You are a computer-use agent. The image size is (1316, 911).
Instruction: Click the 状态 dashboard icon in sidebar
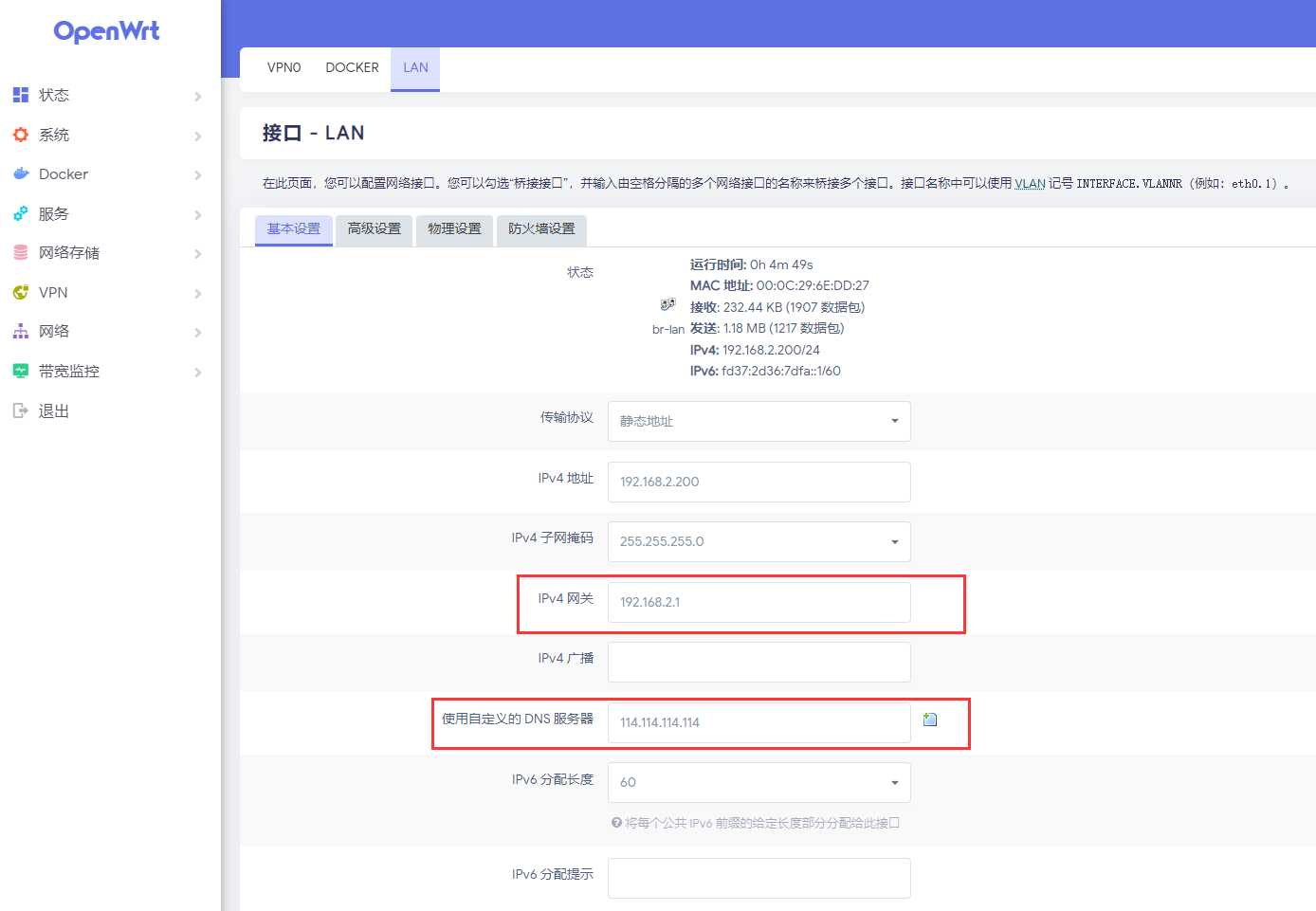click(21, 95)
